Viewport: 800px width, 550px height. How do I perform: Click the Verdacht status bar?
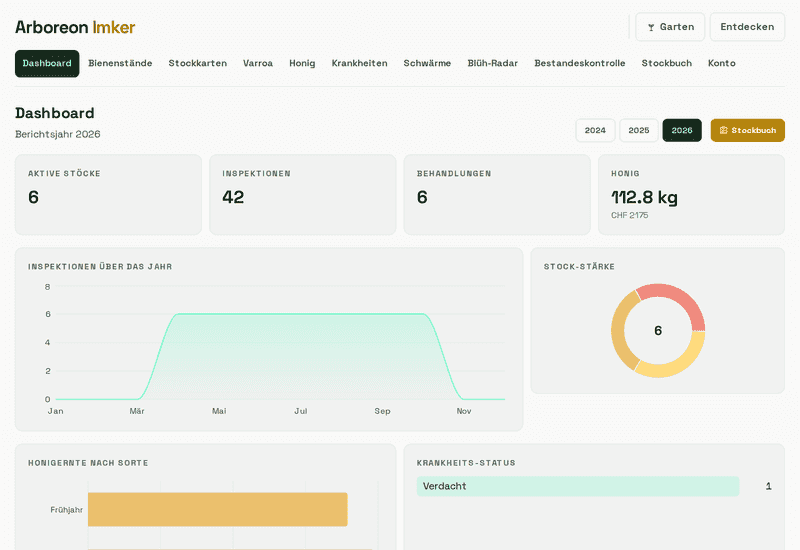click(578, 486)
